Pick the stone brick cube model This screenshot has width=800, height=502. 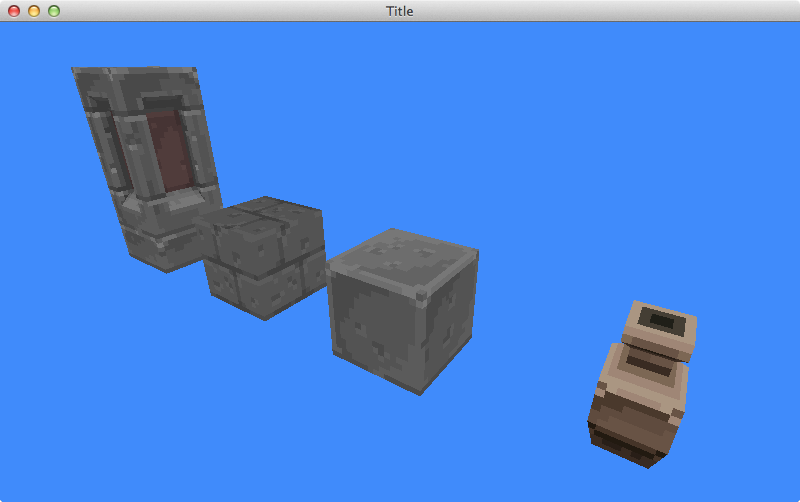pyautogui.click(x=263, y=258)
